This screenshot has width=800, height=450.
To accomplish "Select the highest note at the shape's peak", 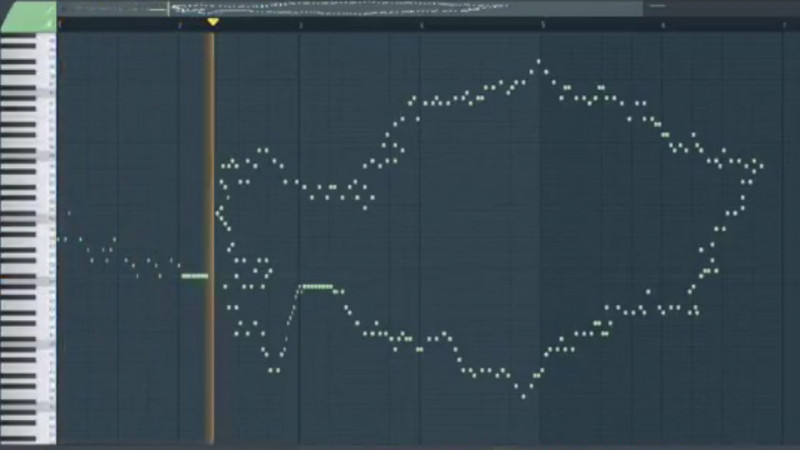I will coord(538,61).
